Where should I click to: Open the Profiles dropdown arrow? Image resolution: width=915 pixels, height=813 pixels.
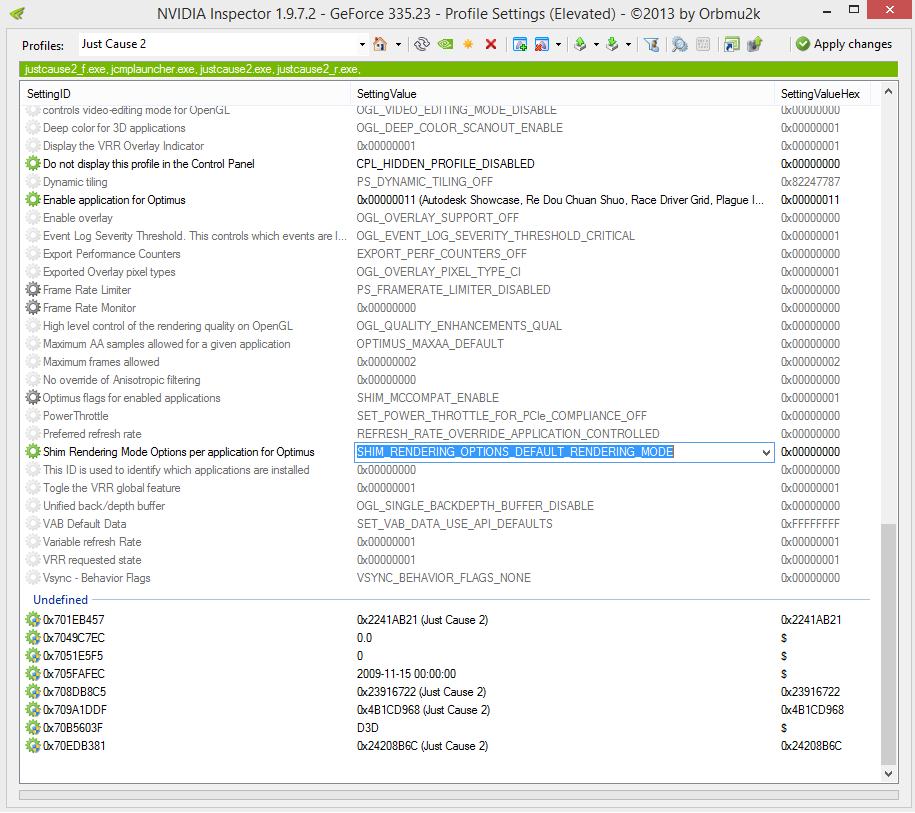(362, 44)
